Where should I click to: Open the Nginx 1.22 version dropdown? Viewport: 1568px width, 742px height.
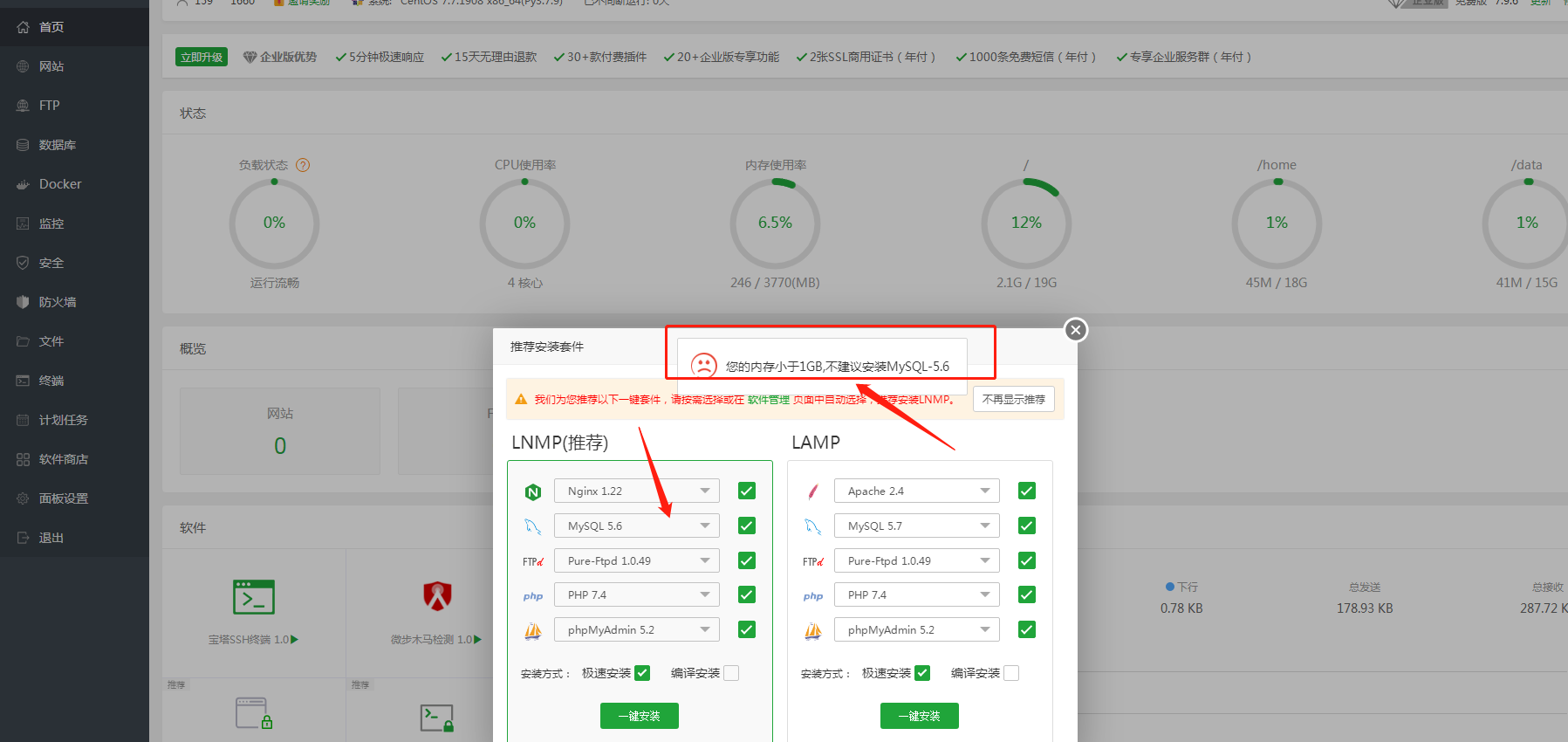(x=637, y=491)
